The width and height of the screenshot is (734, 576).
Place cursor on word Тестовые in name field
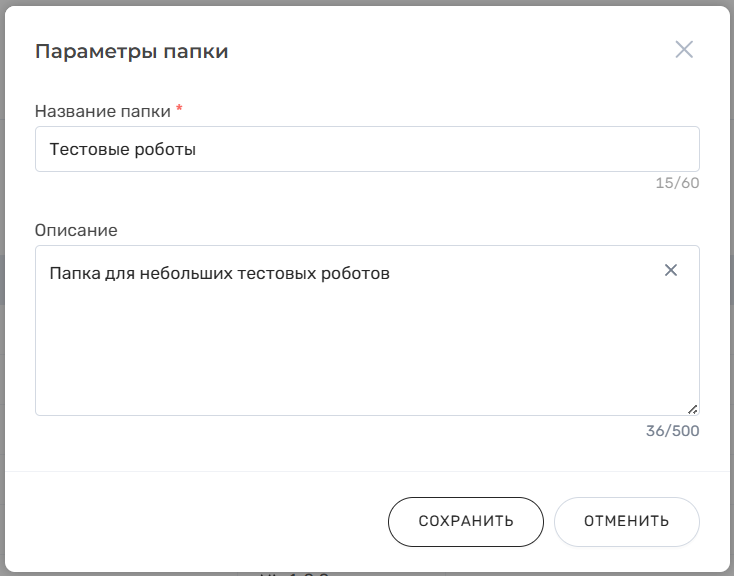point(88,149)
